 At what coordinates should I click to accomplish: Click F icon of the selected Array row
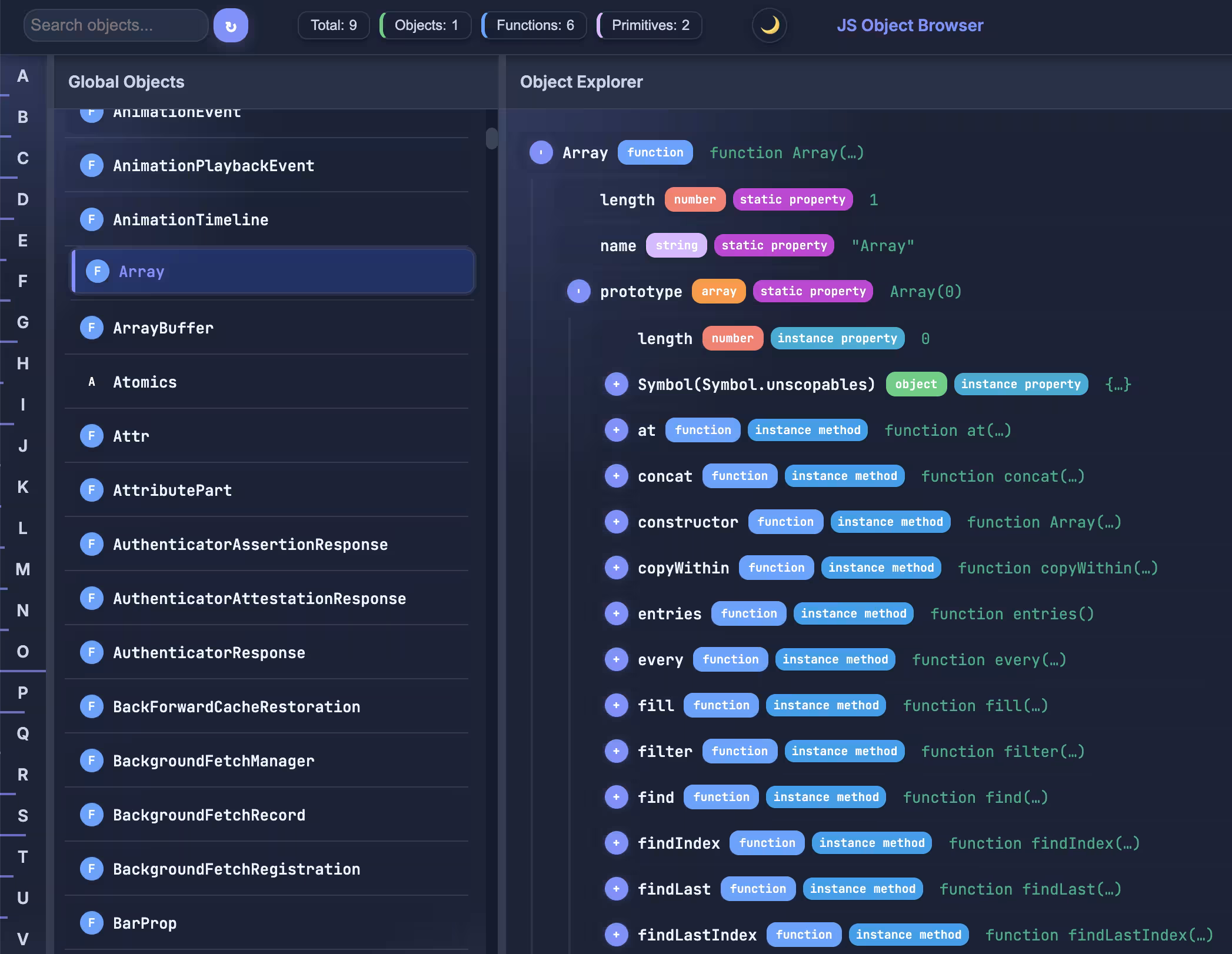pos(97,271)
